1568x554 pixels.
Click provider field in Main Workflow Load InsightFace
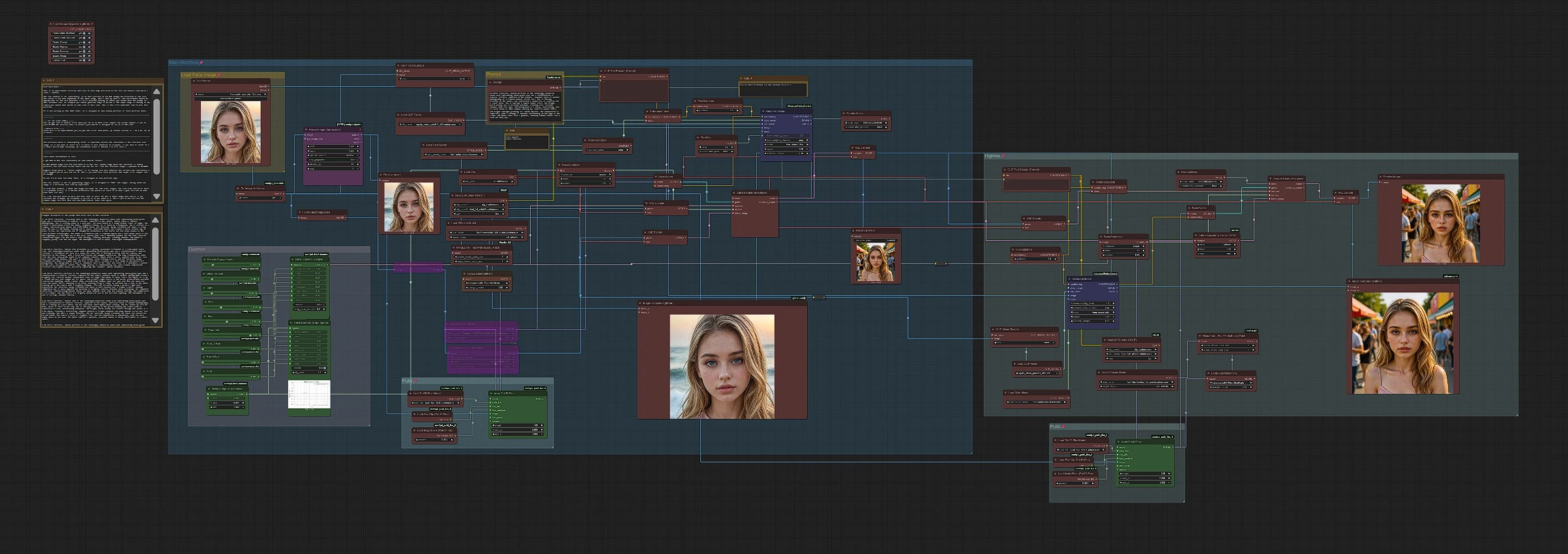pos(434,440)
